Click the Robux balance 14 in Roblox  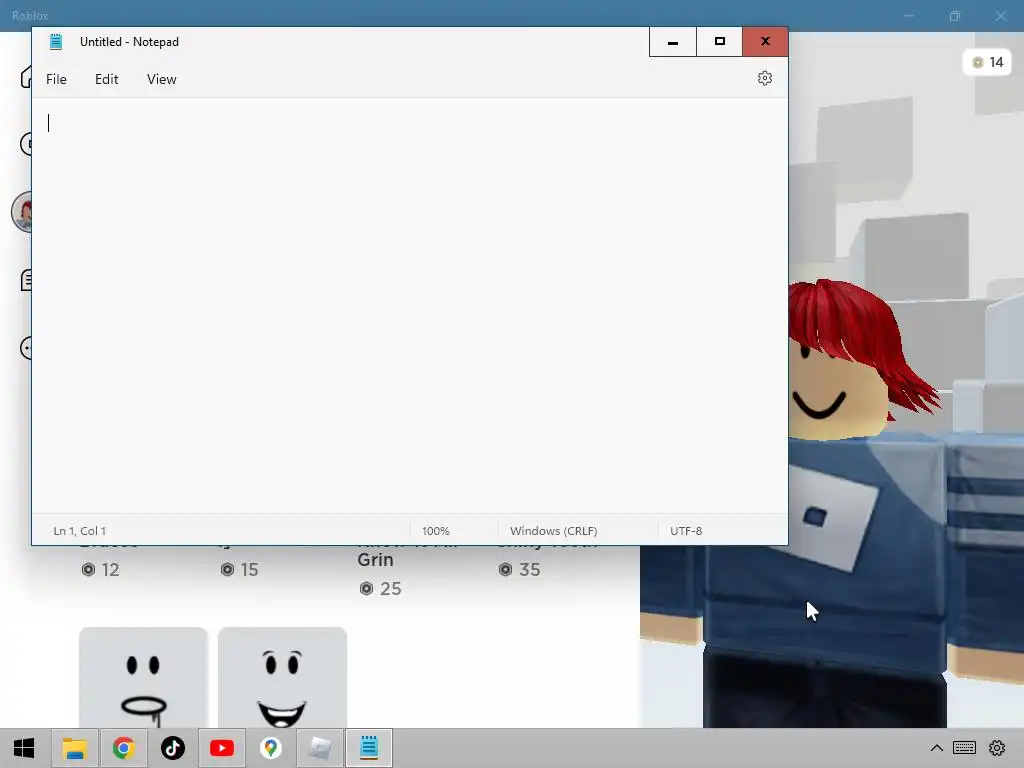pyautogui.click(x=987, y=62)
